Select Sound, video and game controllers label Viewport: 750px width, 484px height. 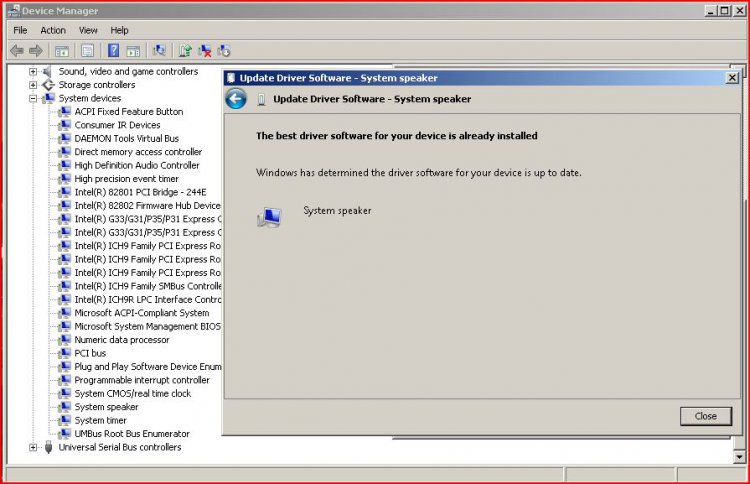tap(128, 72)
